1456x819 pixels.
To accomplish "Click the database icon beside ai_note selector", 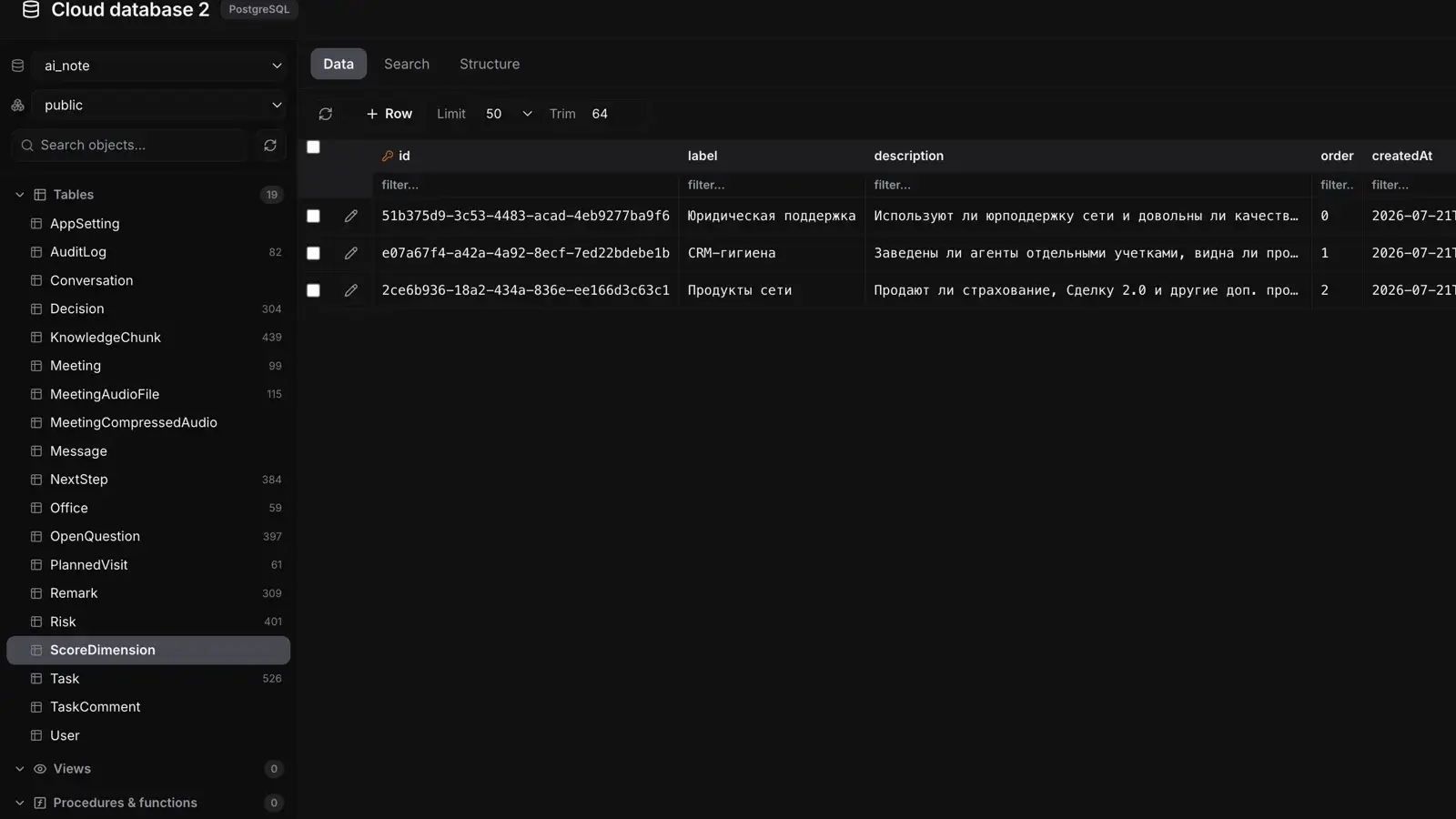I will coord(17,66).
